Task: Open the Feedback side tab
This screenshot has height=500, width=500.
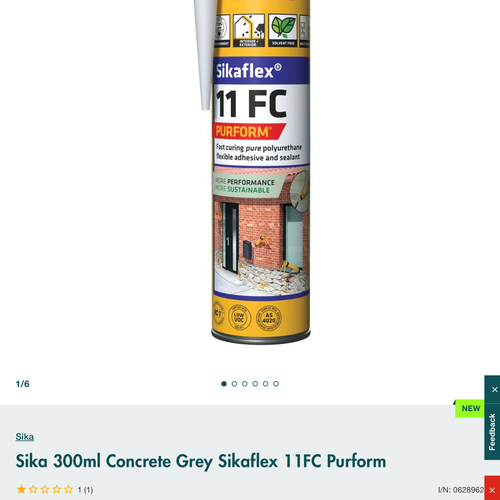Action: 492,432
